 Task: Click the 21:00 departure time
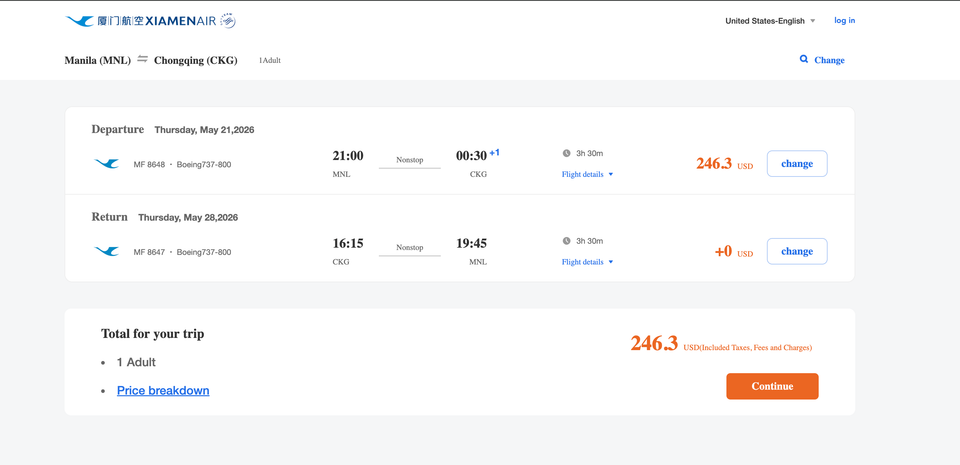[x=348, y=156]
